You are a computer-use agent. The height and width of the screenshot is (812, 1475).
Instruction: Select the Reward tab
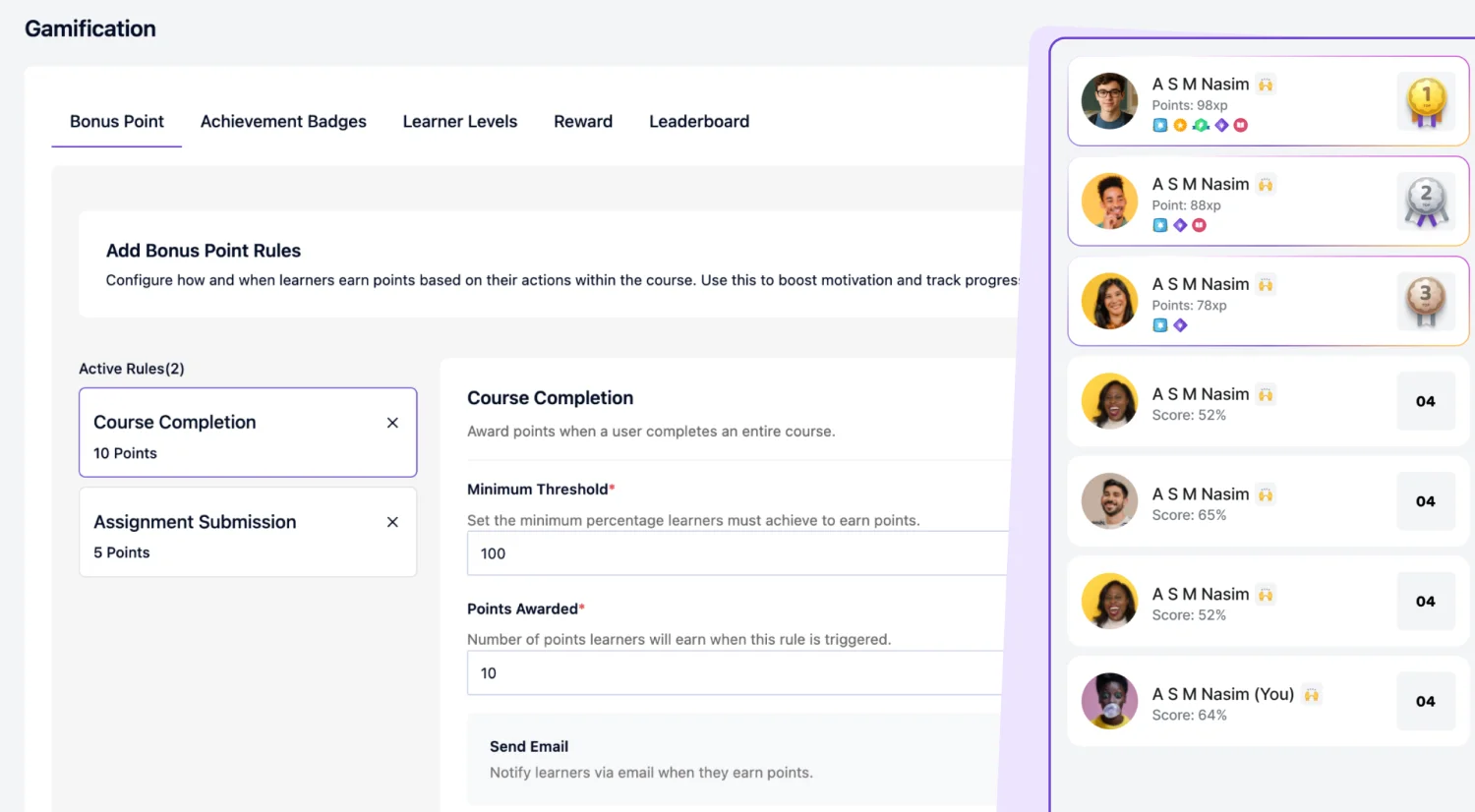coord(582,121)
